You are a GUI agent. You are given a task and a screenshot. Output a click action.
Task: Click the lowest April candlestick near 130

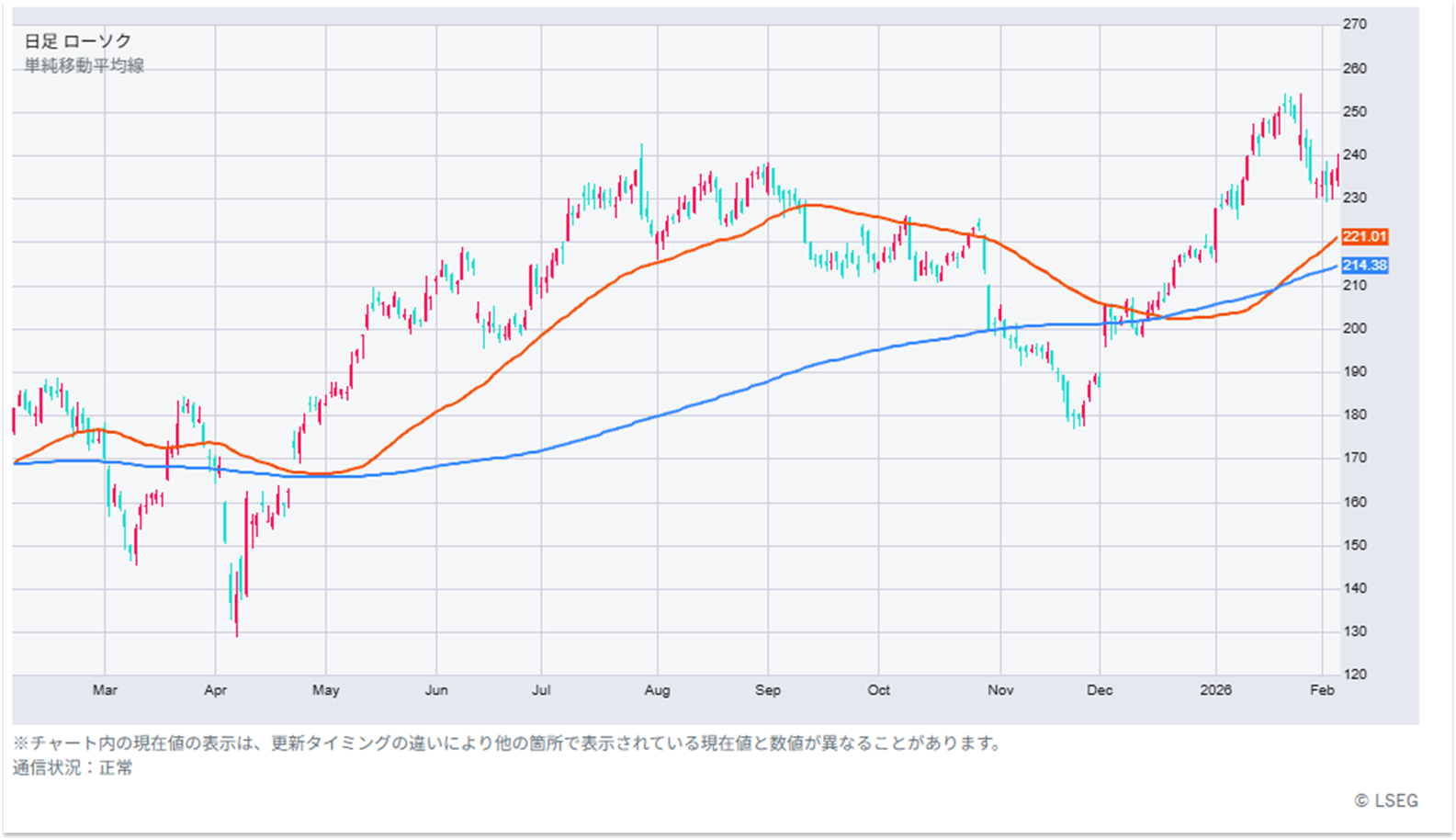pyautogui.click(x=236, y=607)
